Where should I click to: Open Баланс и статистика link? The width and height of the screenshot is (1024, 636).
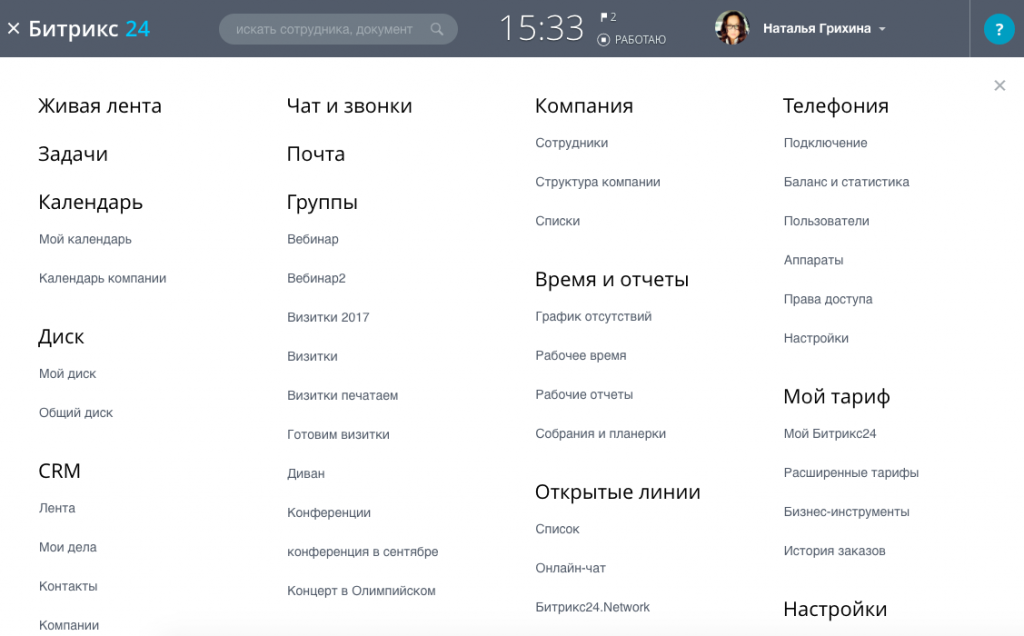point(846,182)
